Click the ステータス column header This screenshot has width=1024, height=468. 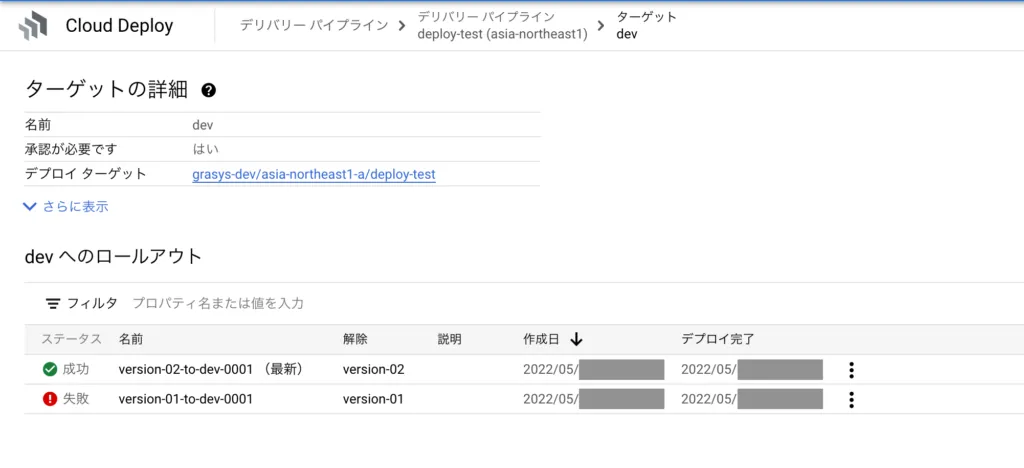tap(72, 339)
